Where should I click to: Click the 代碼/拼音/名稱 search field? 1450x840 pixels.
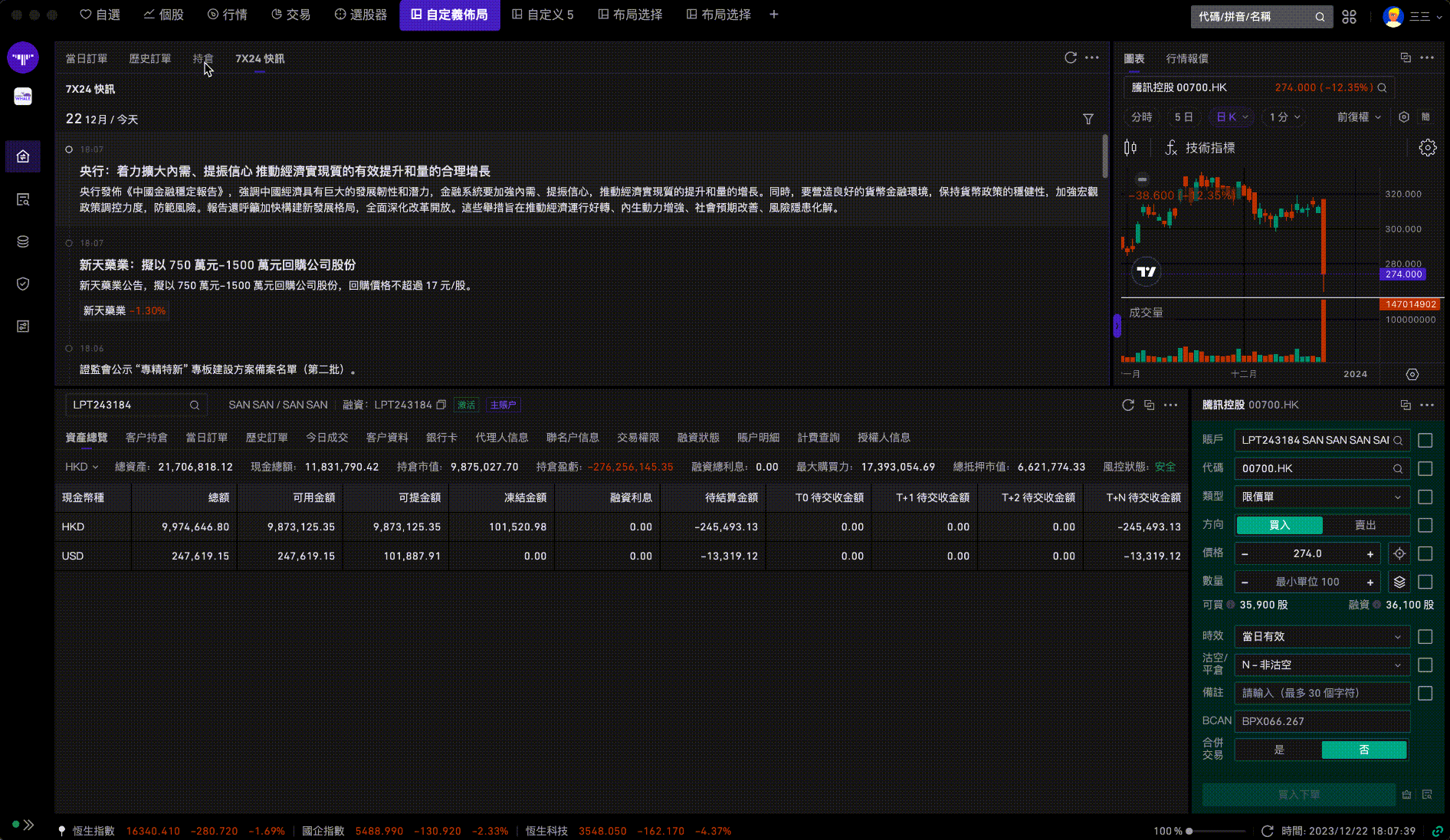1261,16
